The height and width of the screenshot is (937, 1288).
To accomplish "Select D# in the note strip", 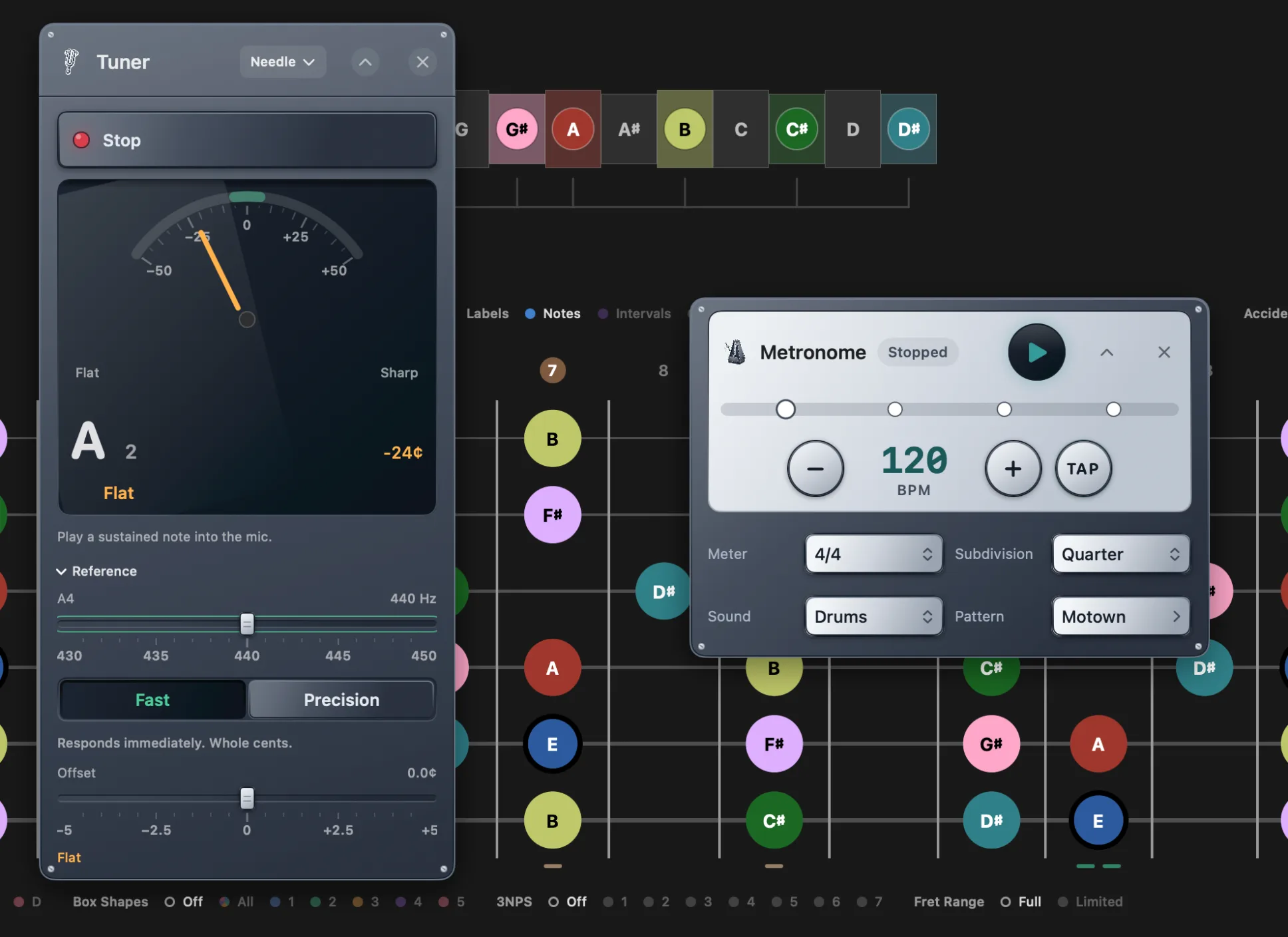I will (x=909, y=129).
